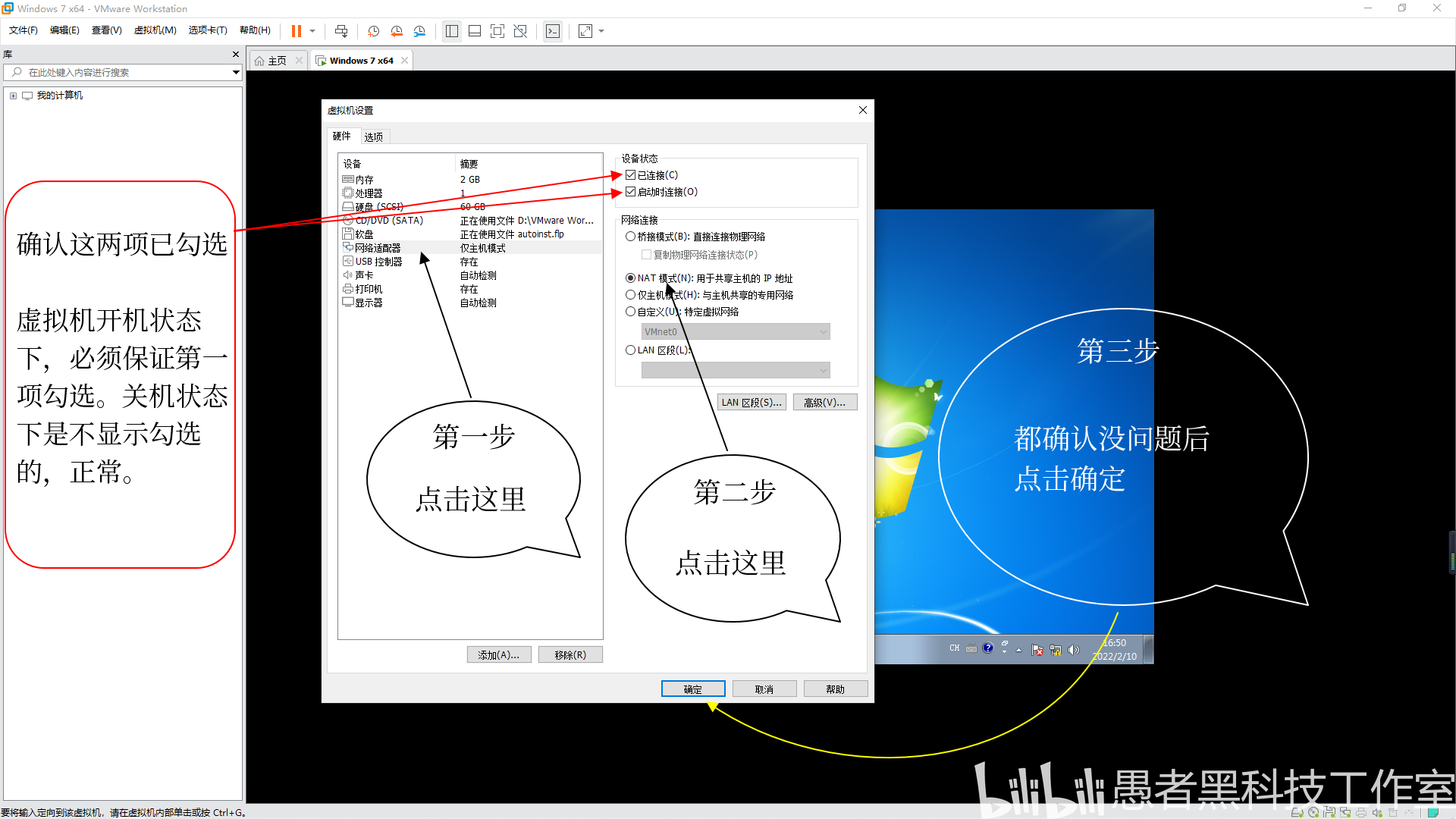The height and width of the screenshot is (819, 1456).
Task: Select 仅主机模式 radio option
Action: (630, 295)
